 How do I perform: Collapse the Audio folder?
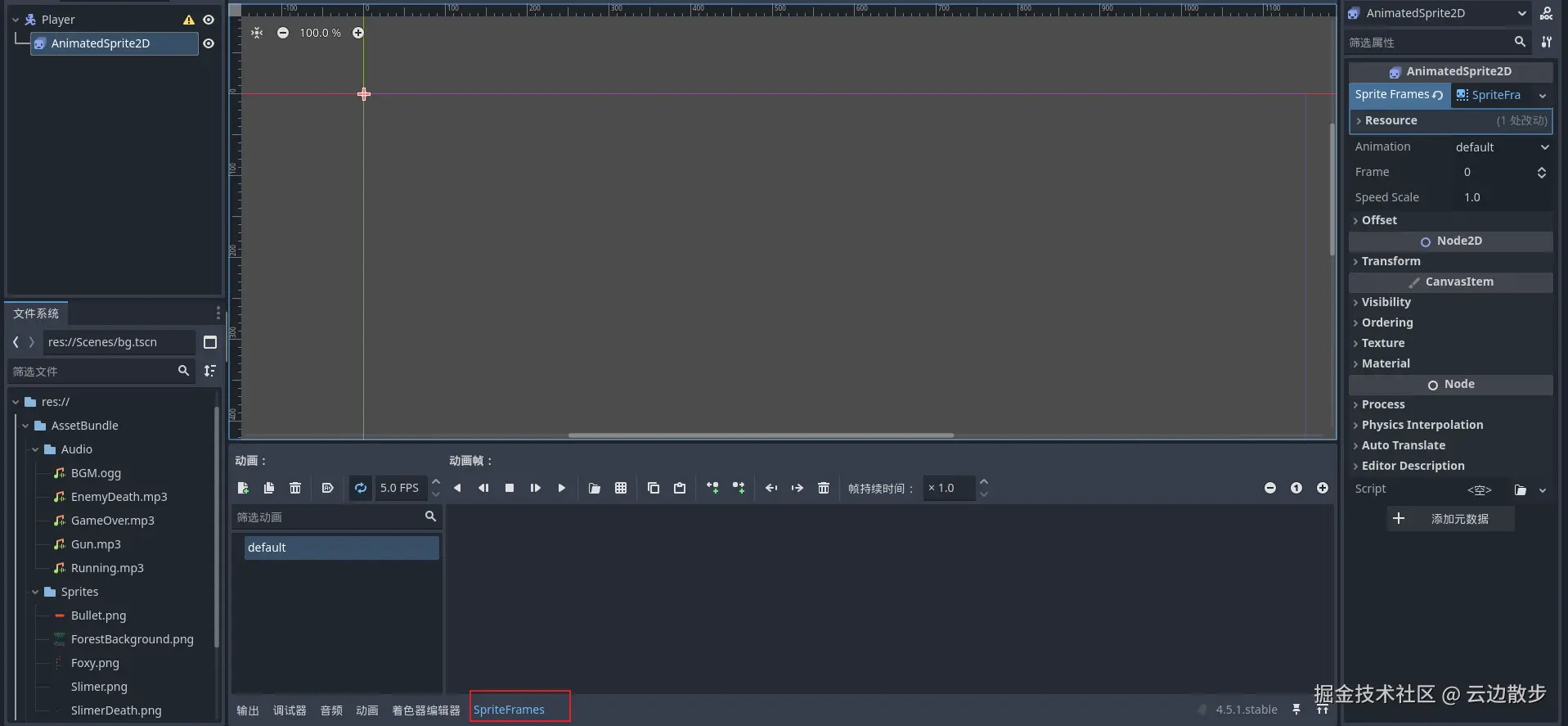(x=35, y=449)
